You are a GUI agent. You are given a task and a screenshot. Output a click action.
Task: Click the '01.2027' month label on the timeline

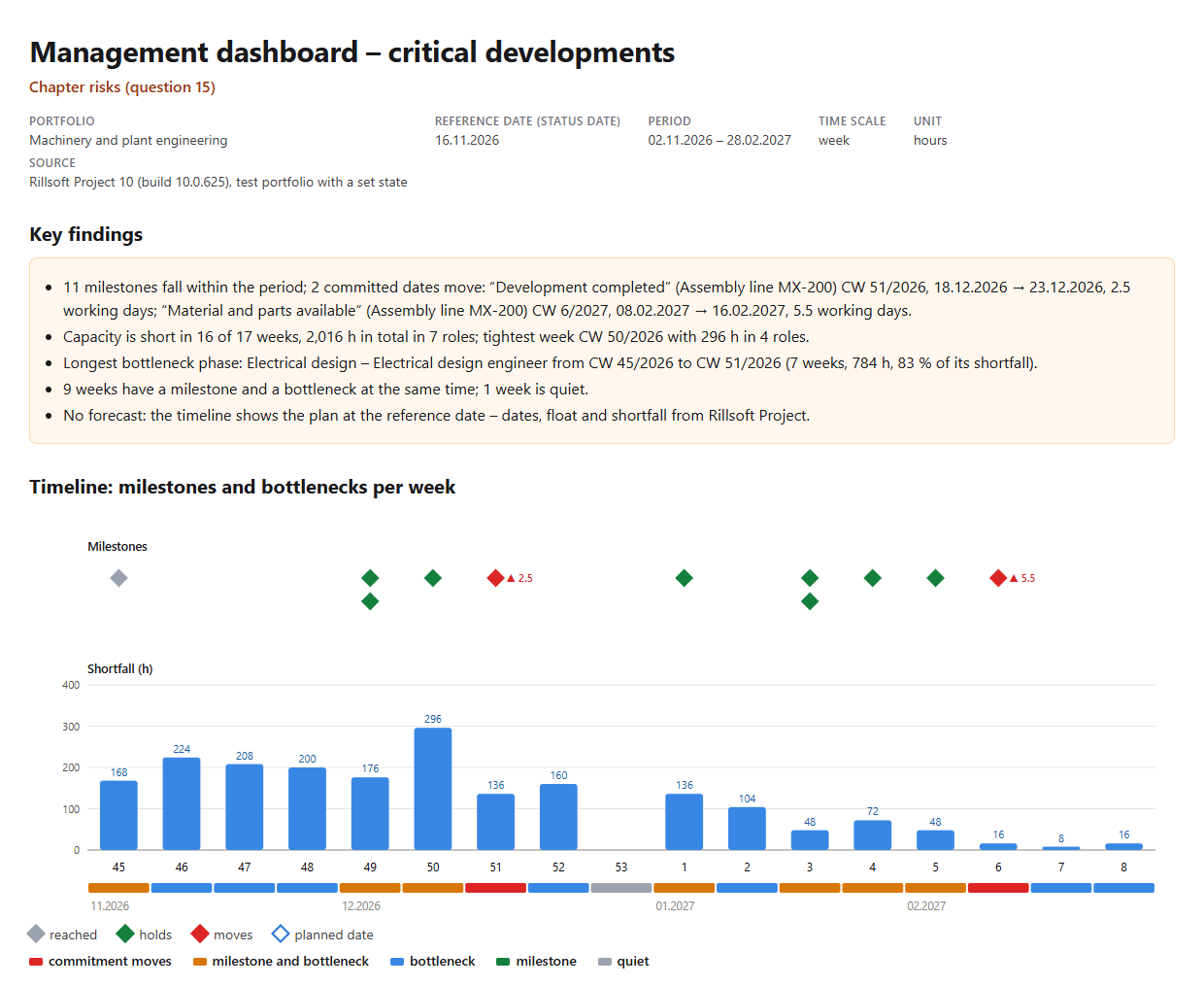click(x=675, y=906)
